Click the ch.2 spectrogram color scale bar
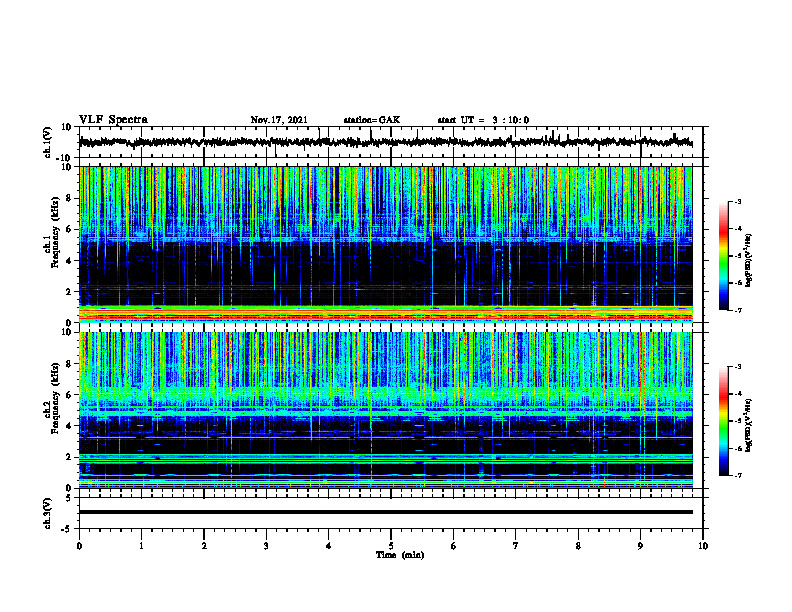Image resolution: width=792 pixels, height=612 pixels. 724,421
